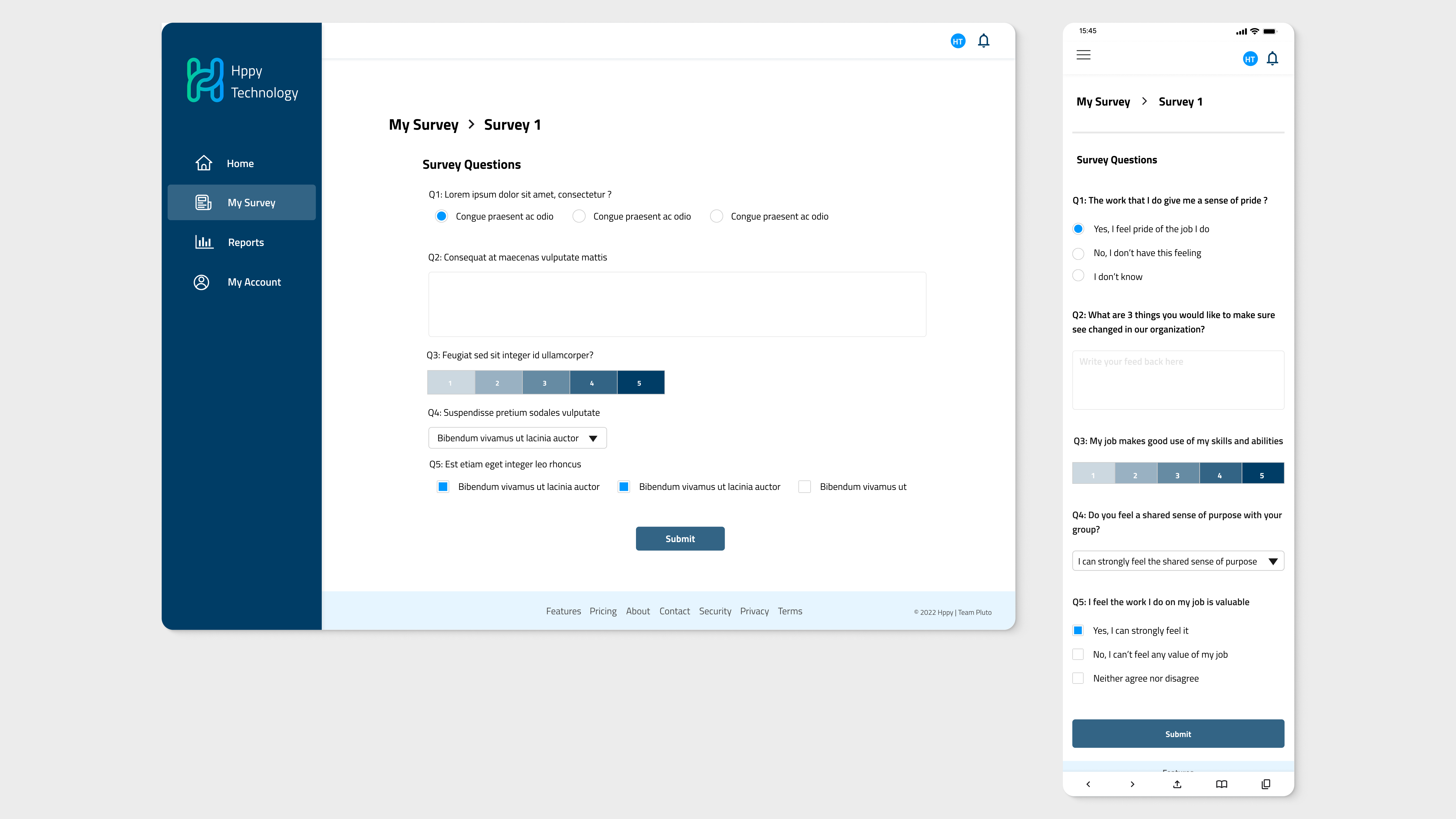This screenshot has width=1456, height=819.
Task: Open the Security footer link
Action: click(715, 611)
